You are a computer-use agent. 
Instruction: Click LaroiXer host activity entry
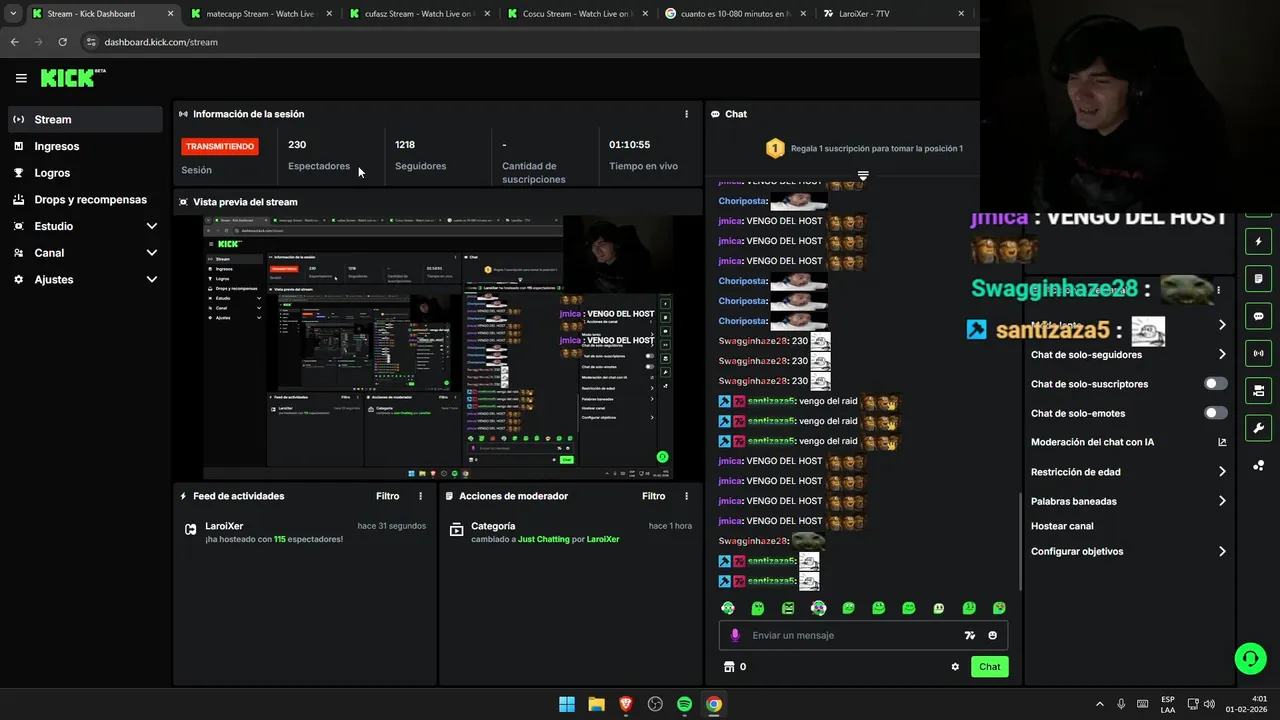pos(304,532)
